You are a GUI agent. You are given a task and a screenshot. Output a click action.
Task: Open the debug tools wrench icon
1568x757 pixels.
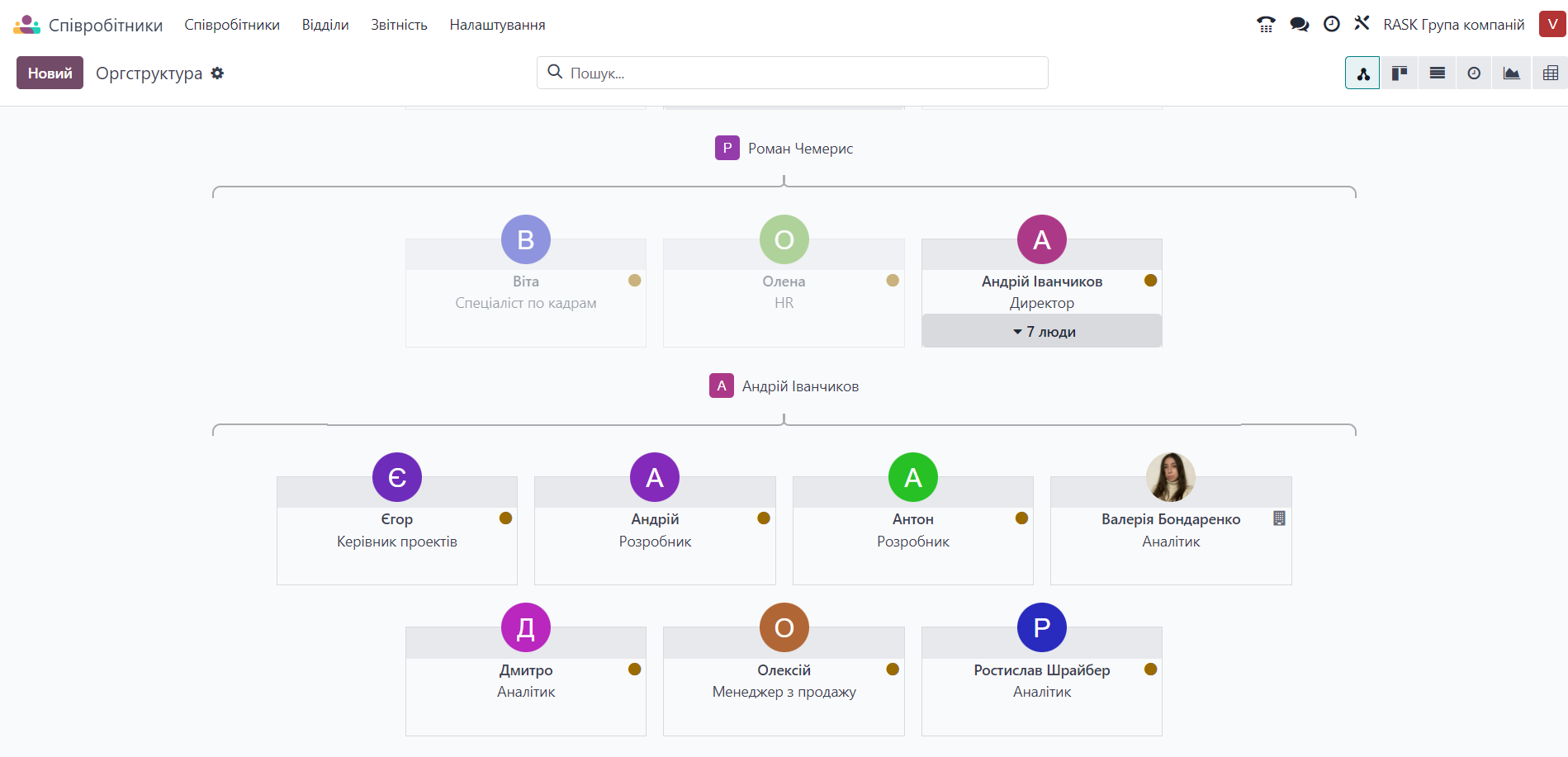[x=1362, y=24]
